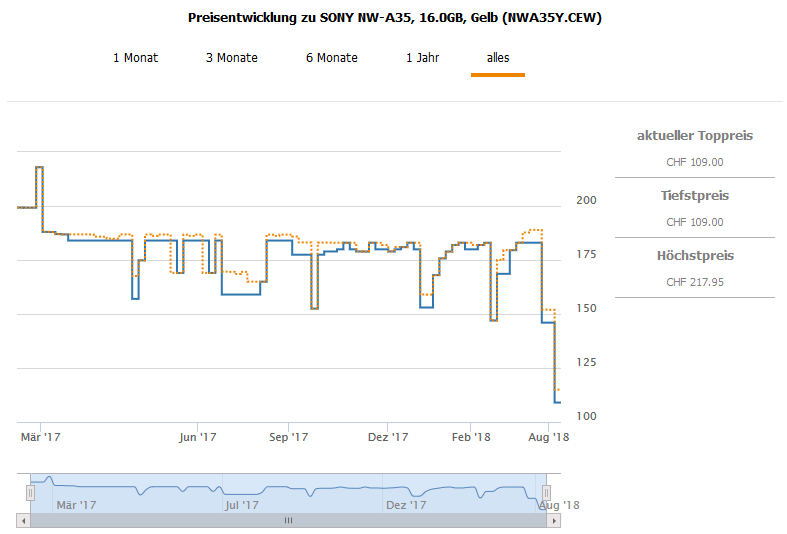The width and height of the screenshot is (787, 534).
Task: Click the right navigator range handle
Action: (546, 492)
